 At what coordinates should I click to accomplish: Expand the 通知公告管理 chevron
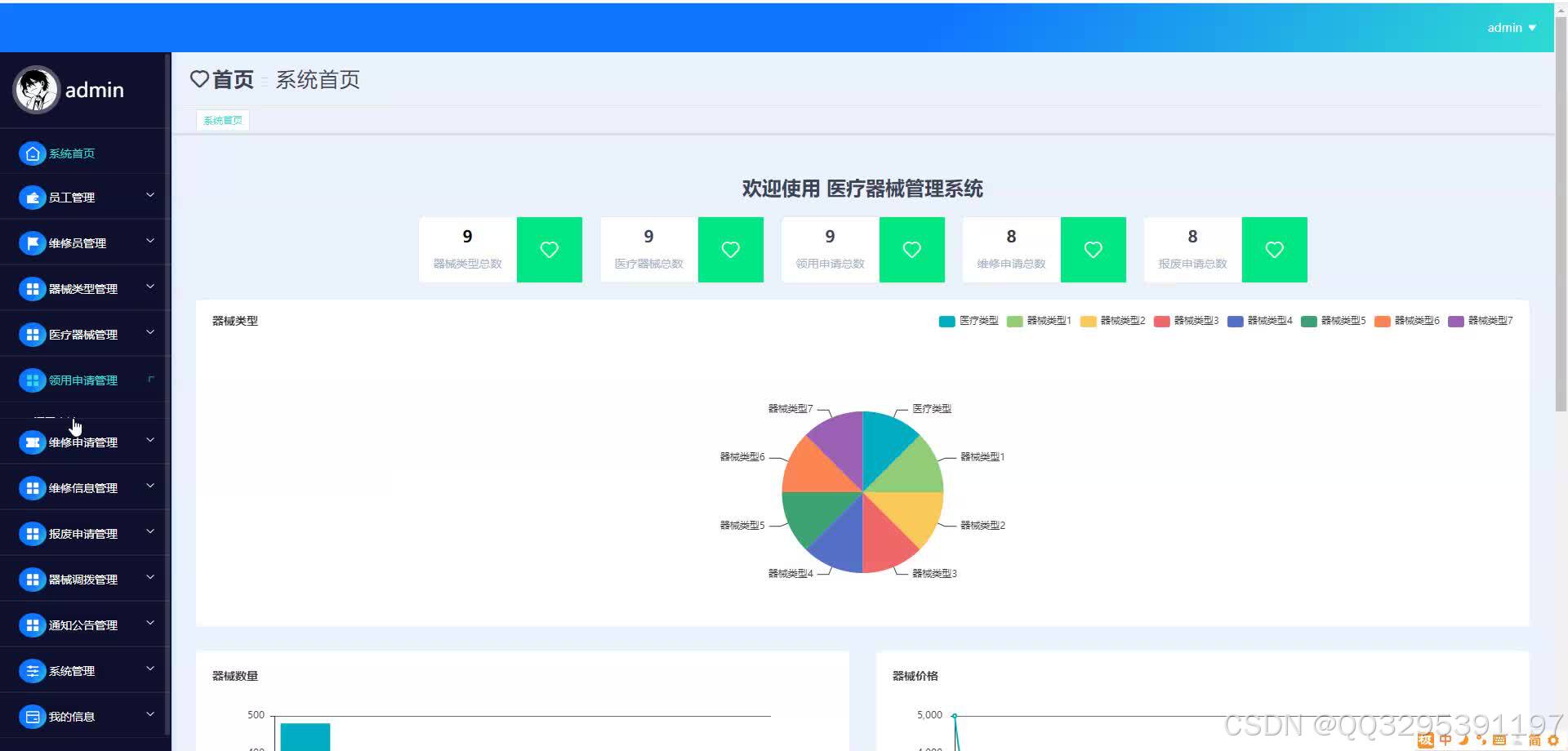pyautogui.click(x=150, y=623)
